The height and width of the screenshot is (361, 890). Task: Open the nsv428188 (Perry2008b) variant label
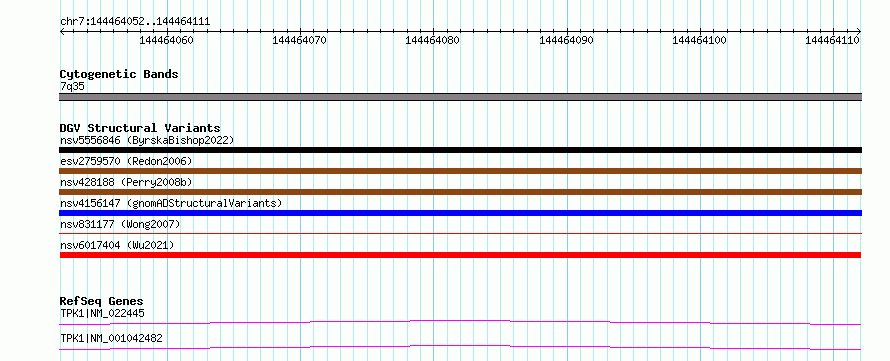[126, 182]
